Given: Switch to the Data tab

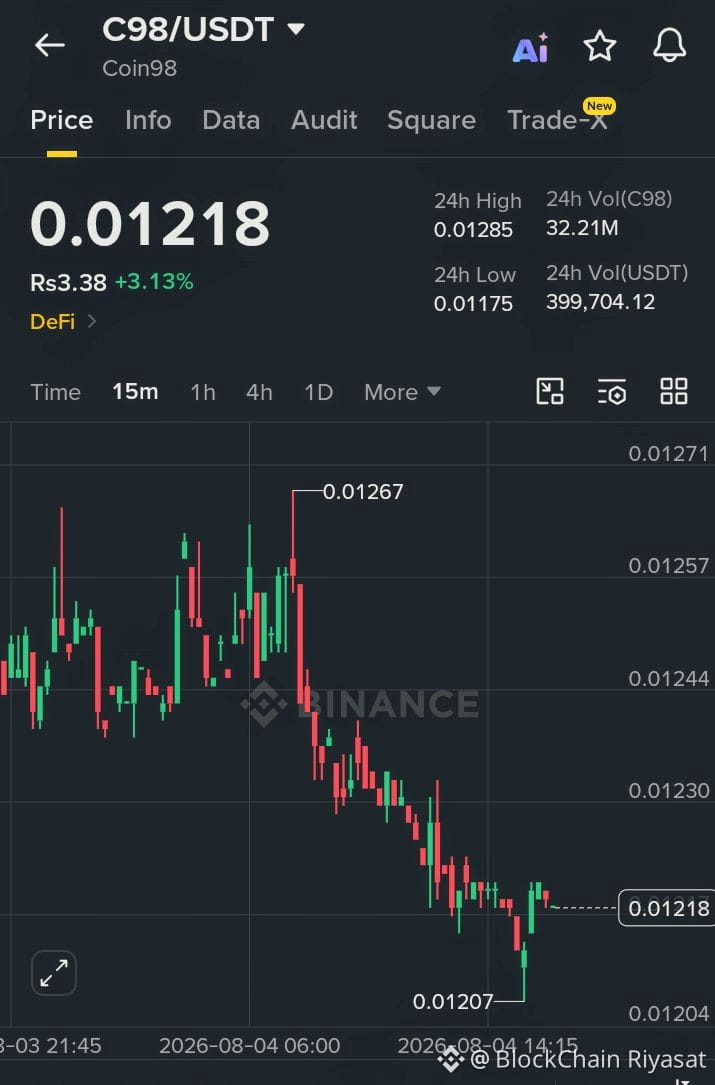Looking at the screenshot, I should 231,120.
